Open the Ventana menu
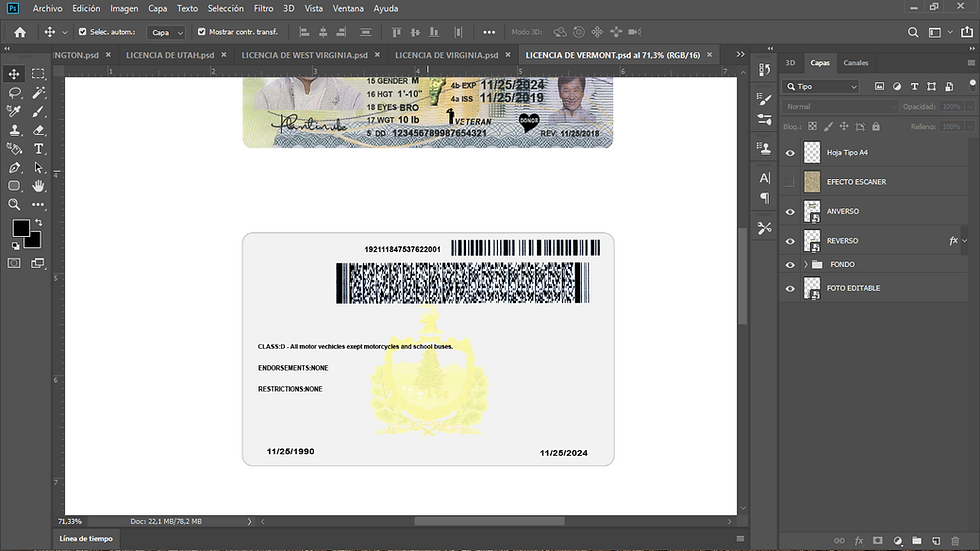The width and height of the screenshot is (980, 551). (348, 8)
